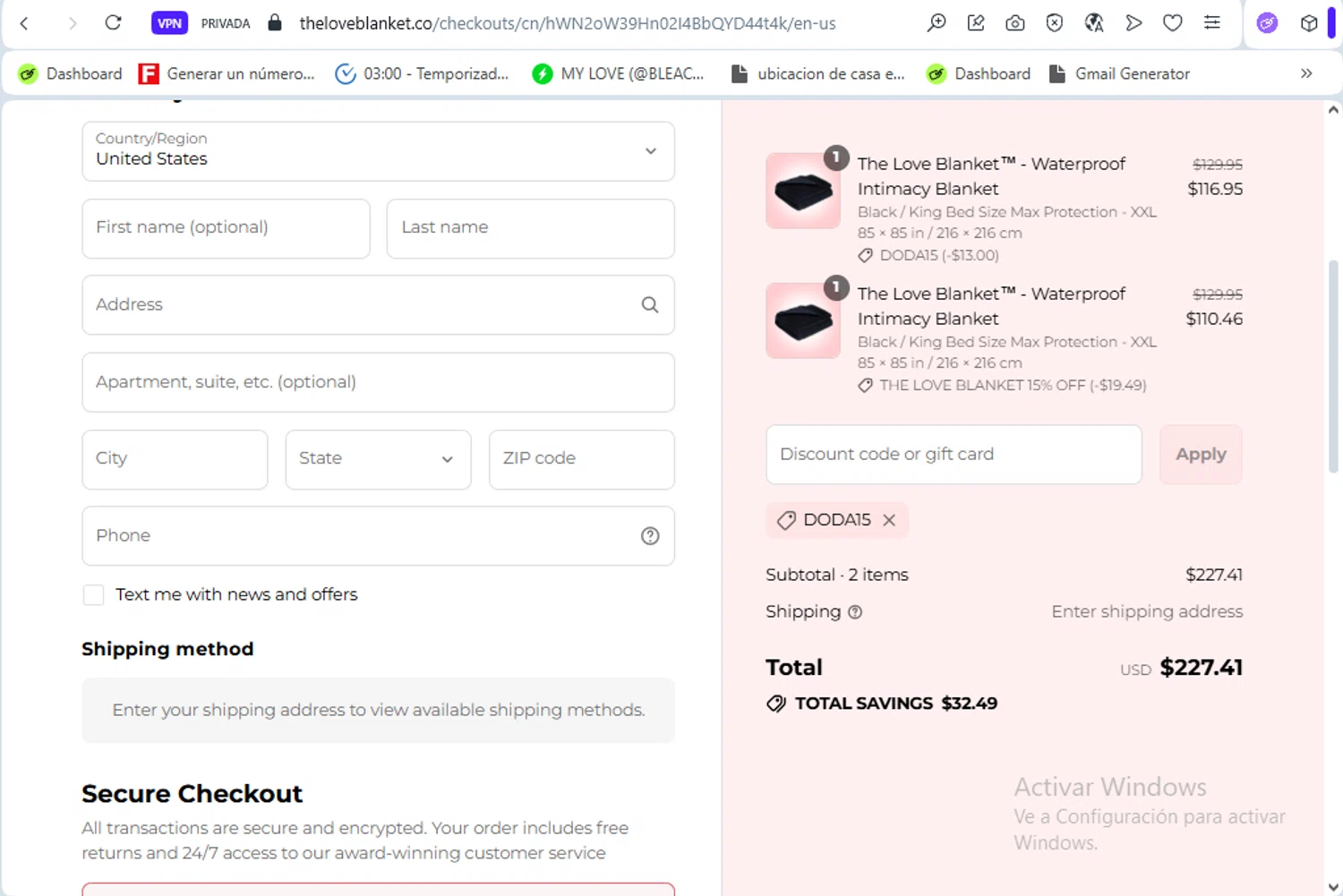Open the first Dashboard bookmark

point(70,73)
